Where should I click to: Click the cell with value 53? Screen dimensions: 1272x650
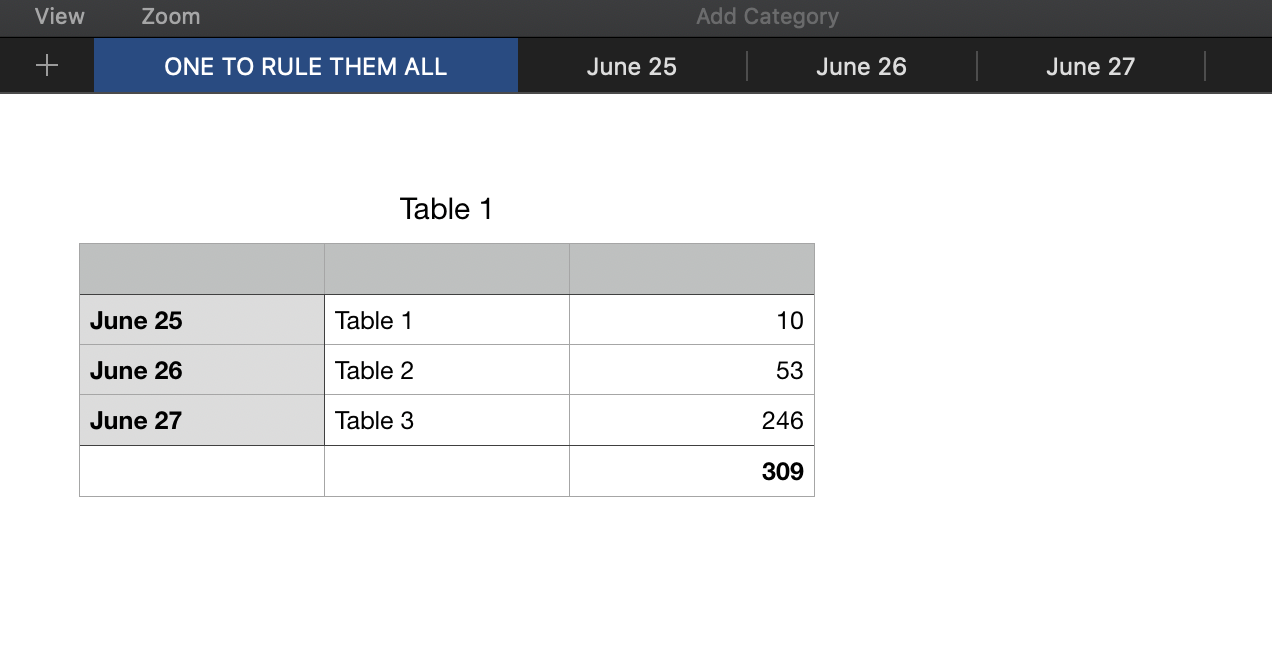pos(691,370)
